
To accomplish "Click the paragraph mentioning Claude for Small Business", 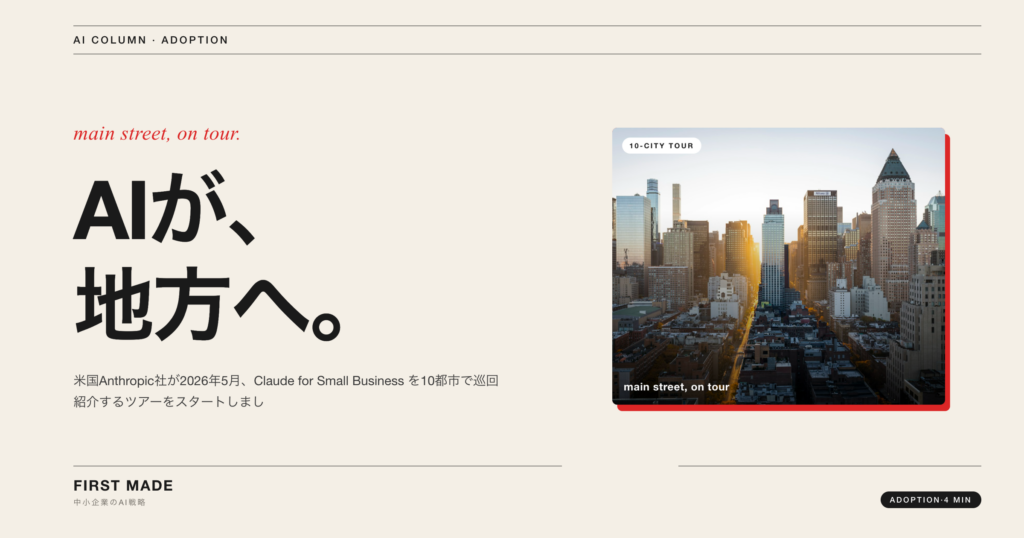I will pyautogui.click(x=286, y=390).
